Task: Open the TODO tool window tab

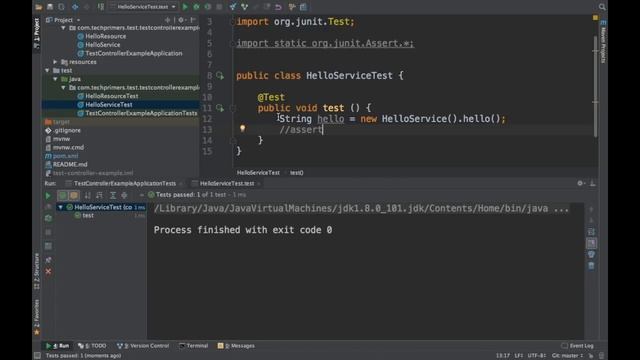Action: click(92, 346)
